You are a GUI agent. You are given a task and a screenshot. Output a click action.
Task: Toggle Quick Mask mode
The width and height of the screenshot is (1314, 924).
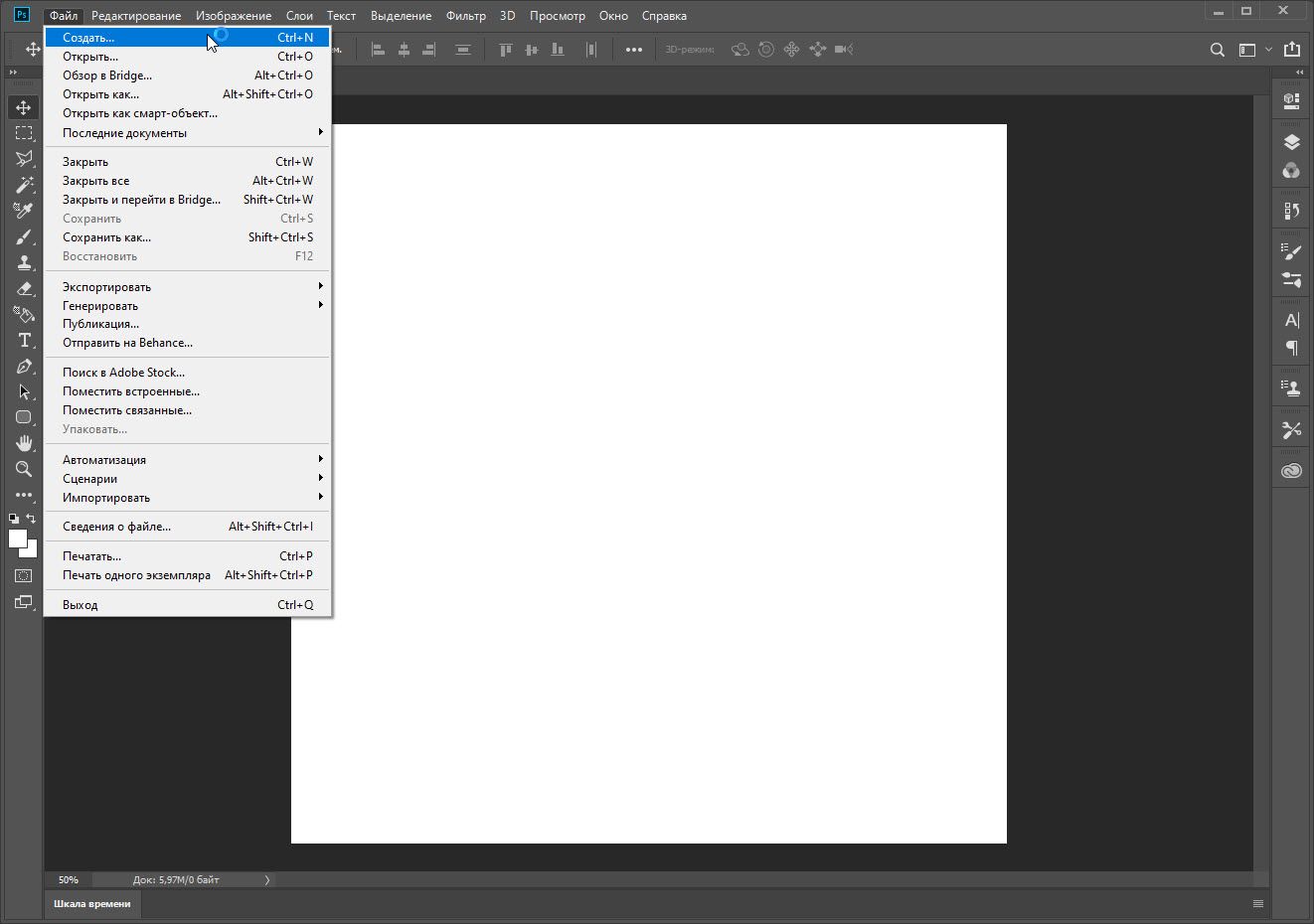24,576
